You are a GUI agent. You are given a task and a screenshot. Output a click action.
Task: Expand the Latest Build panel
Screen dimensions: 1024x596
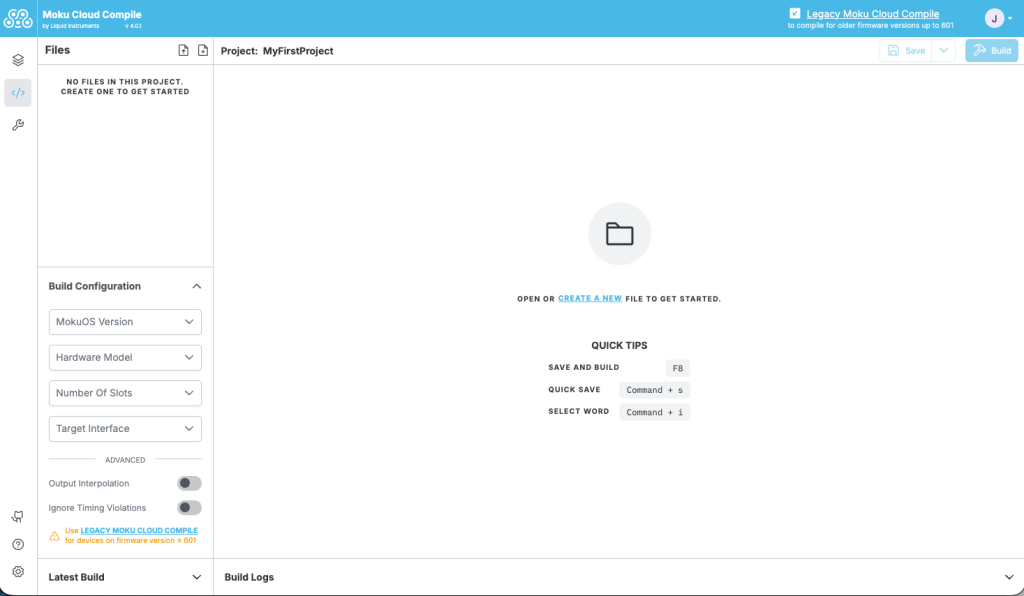(197, 577)
